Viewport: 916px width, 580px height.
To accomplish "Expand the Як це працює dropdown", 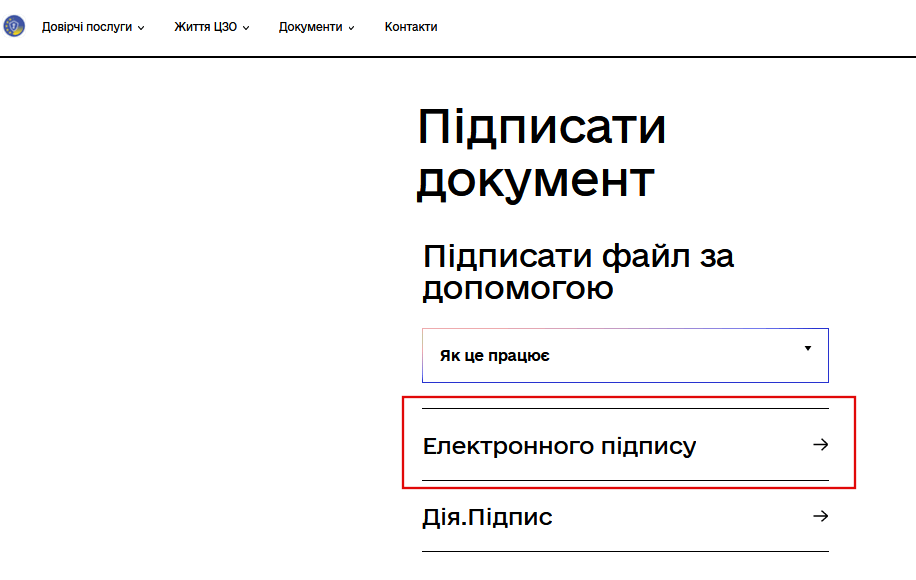I will [625, 355].
